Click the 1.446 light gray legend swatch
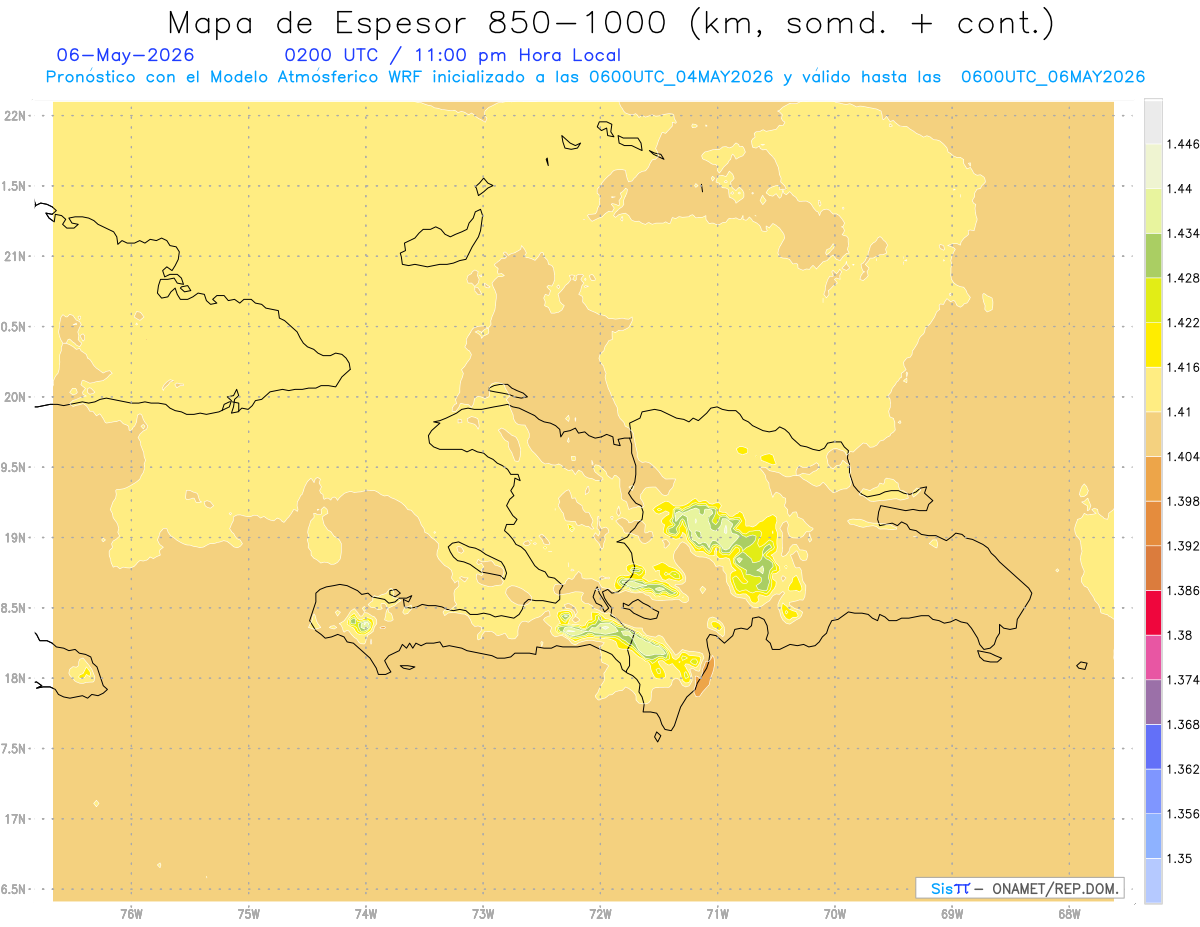This screenshot has width=1200, height=927. pos(1153,121)
